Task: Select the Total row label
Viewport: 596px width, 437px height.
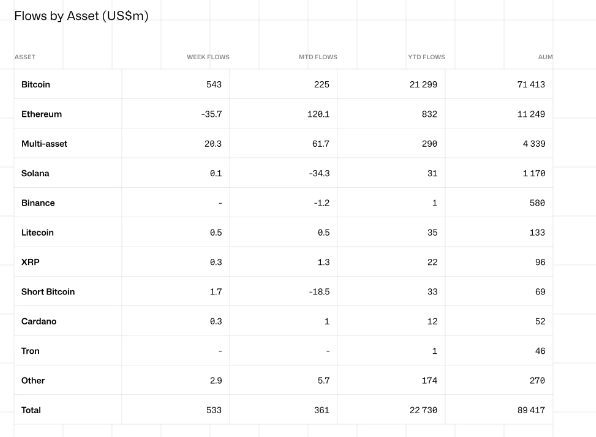Action: (31, 410)
